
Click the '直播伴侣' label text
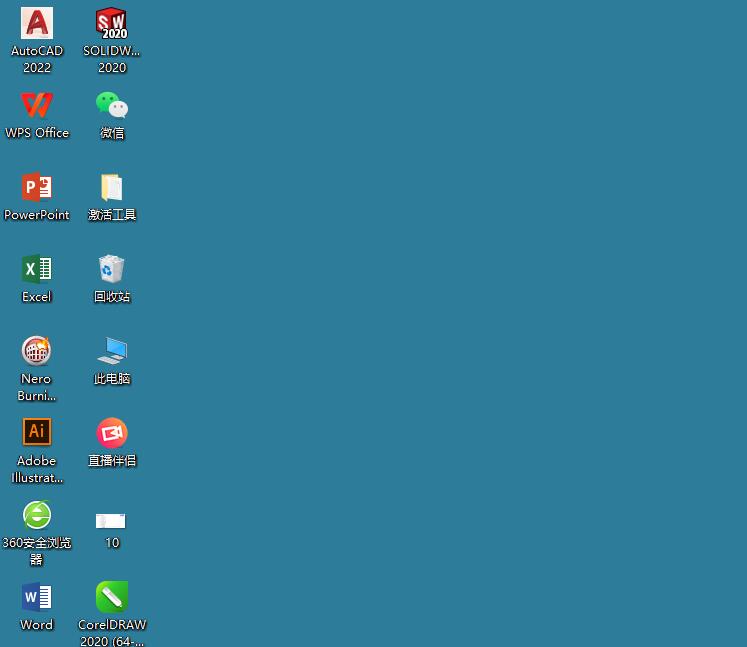pyautogui.click(x=112, y=461)
